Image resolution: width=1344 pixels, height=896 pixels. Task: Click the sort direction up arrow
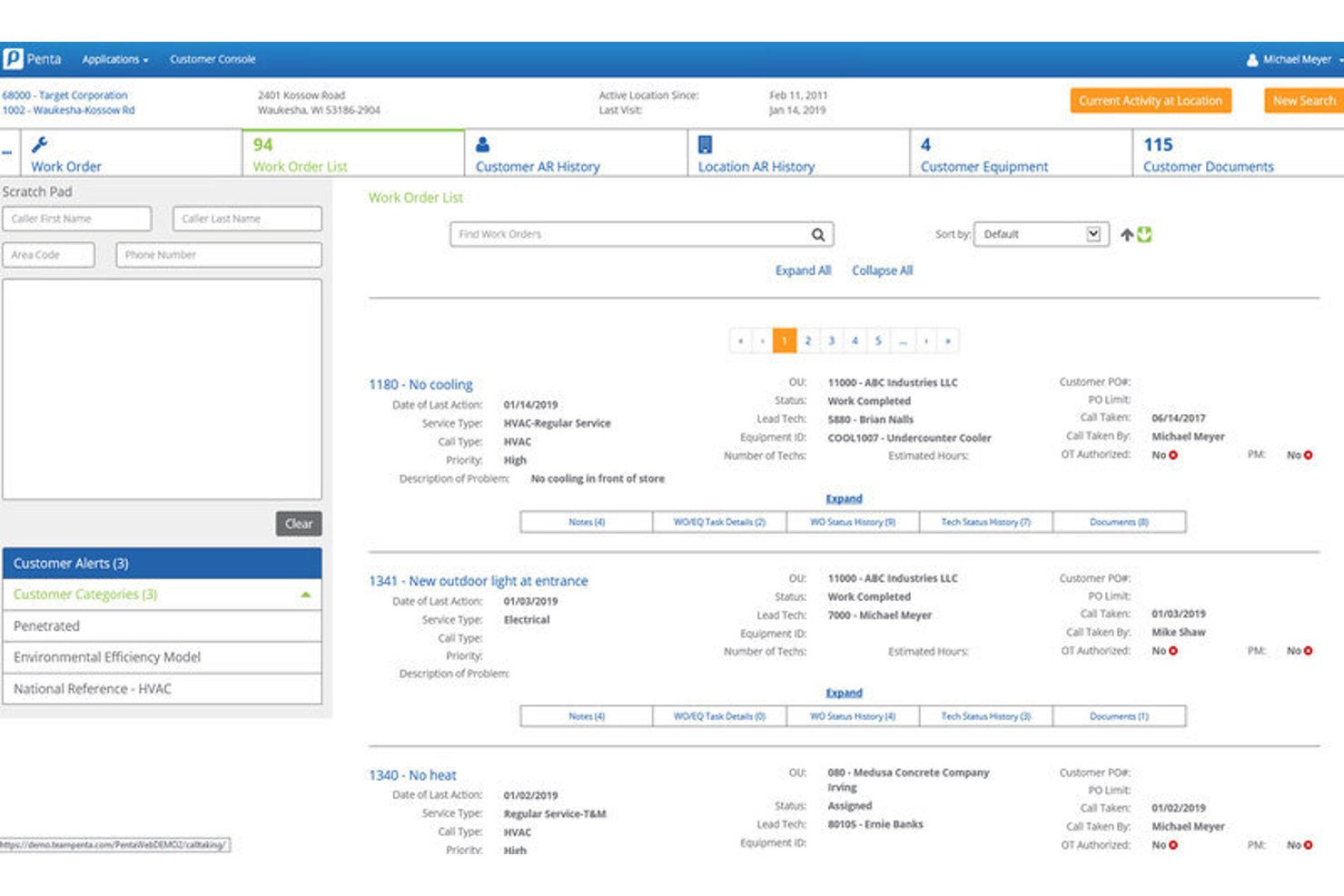tap(1127, 234)
